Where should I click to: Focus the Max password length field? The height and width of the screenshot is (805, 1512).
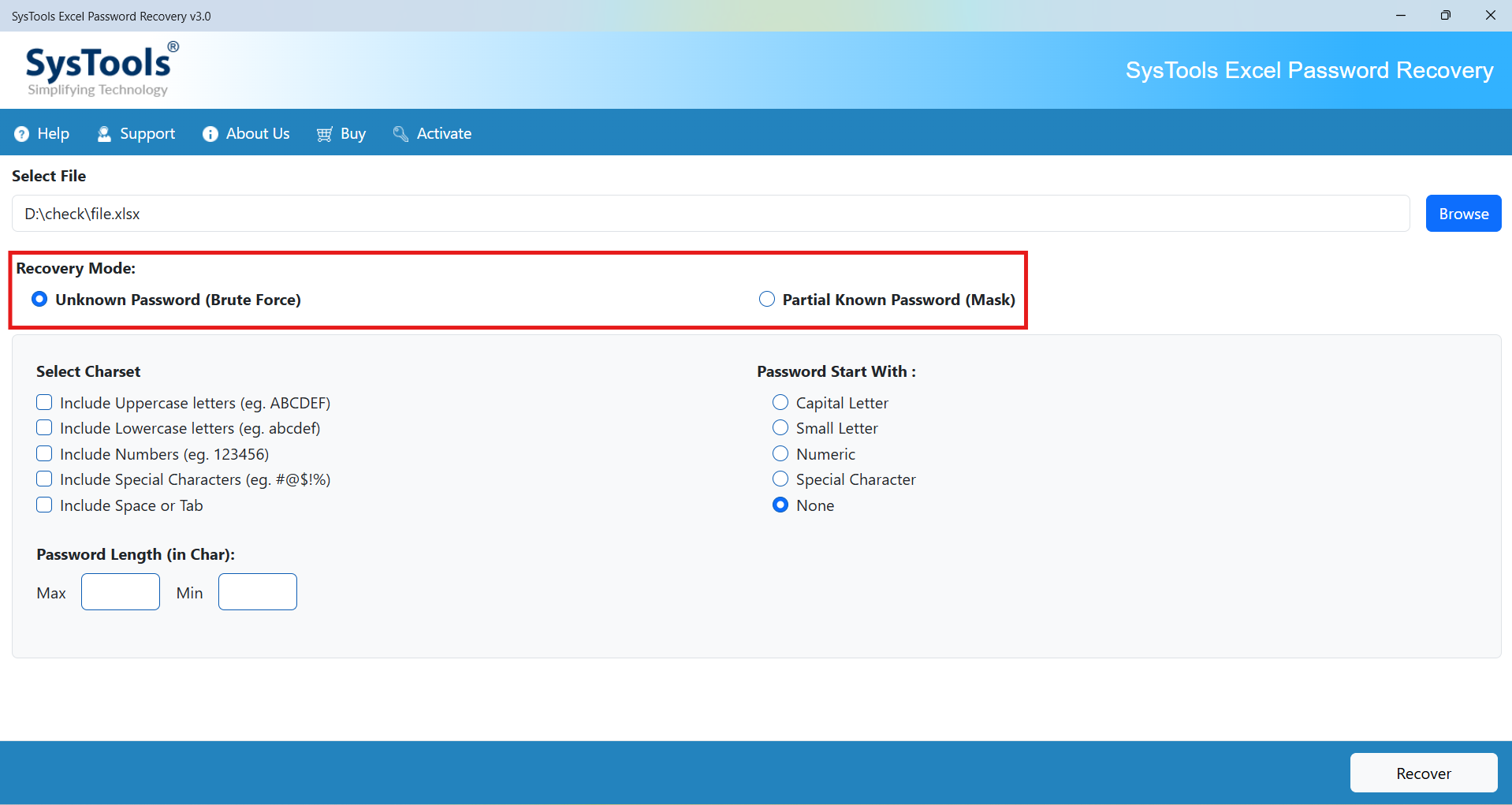click(x=121, y=592)
